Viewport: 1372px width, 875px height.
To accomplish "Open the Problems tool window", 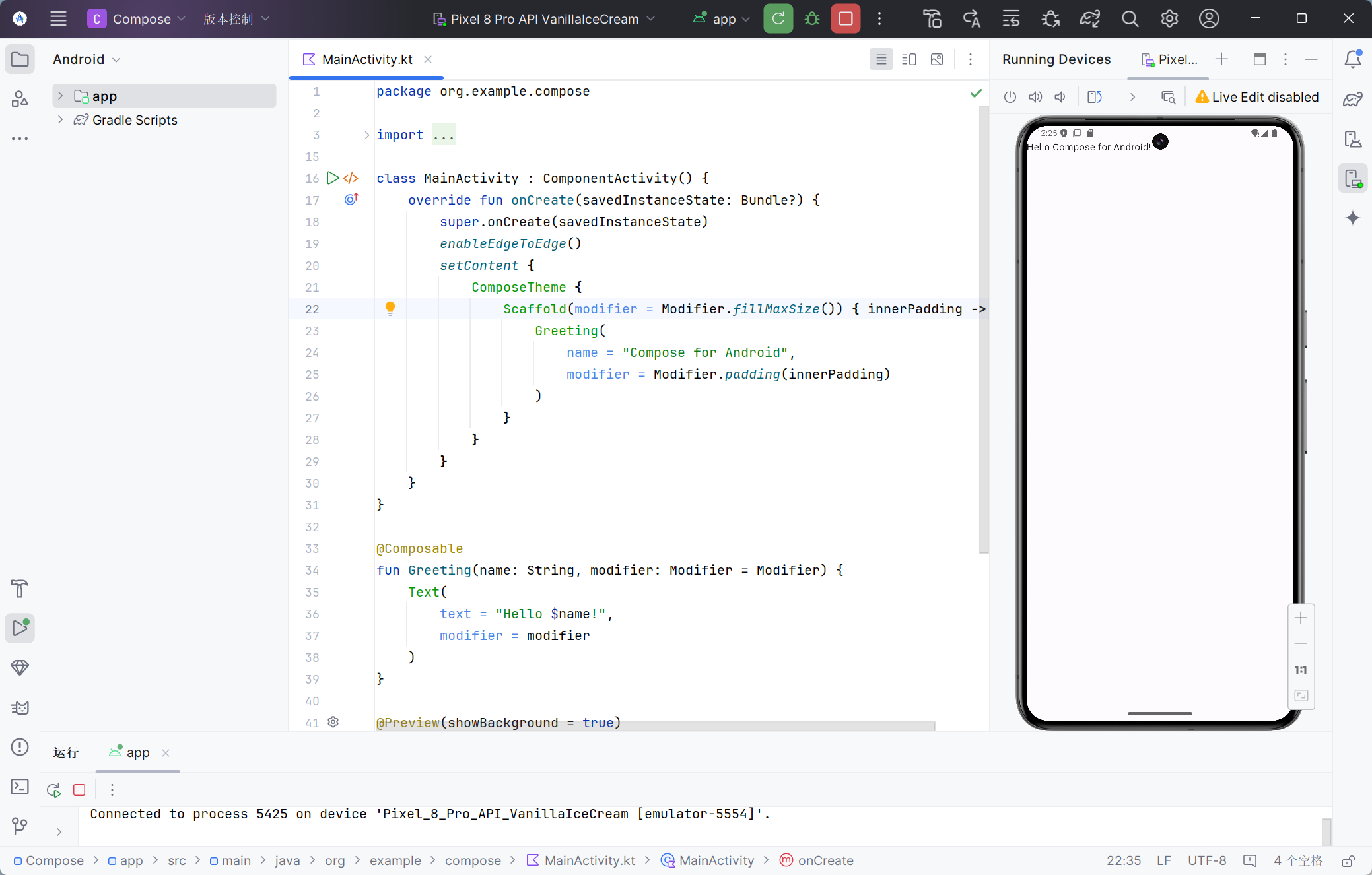I will point(20,747).
